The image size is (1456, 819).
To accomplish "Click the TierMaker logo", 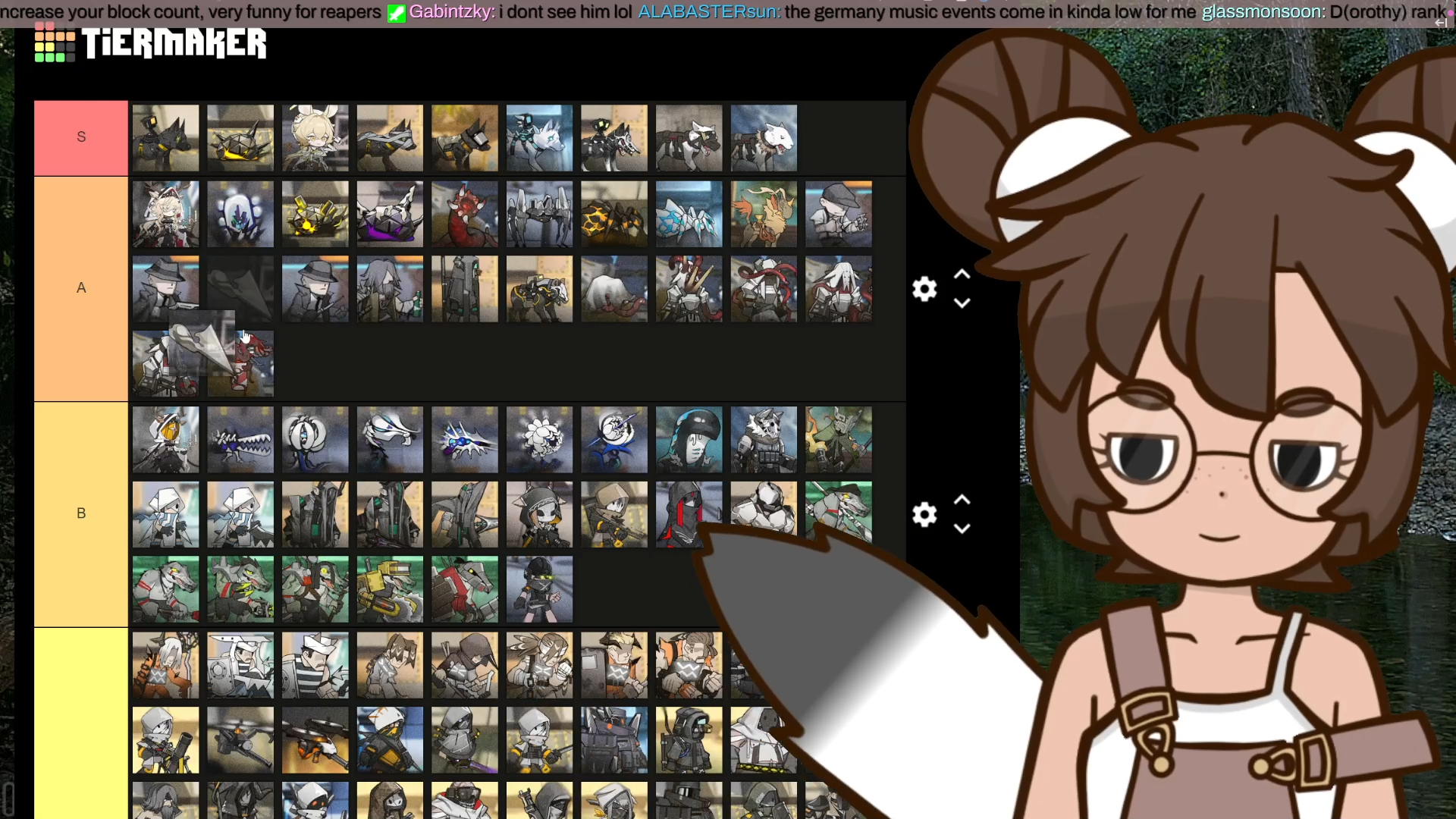I will (174, 43).
